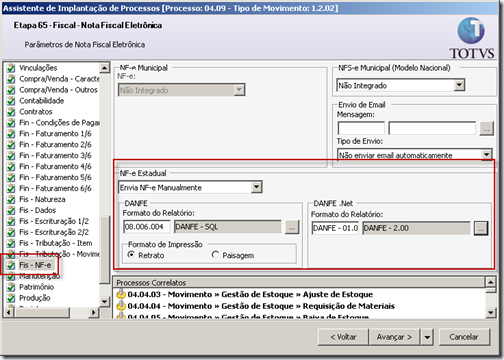Open NFS-e Municipal Modelo Nacional dropdown
504x360 pixels.
point(459,85)
